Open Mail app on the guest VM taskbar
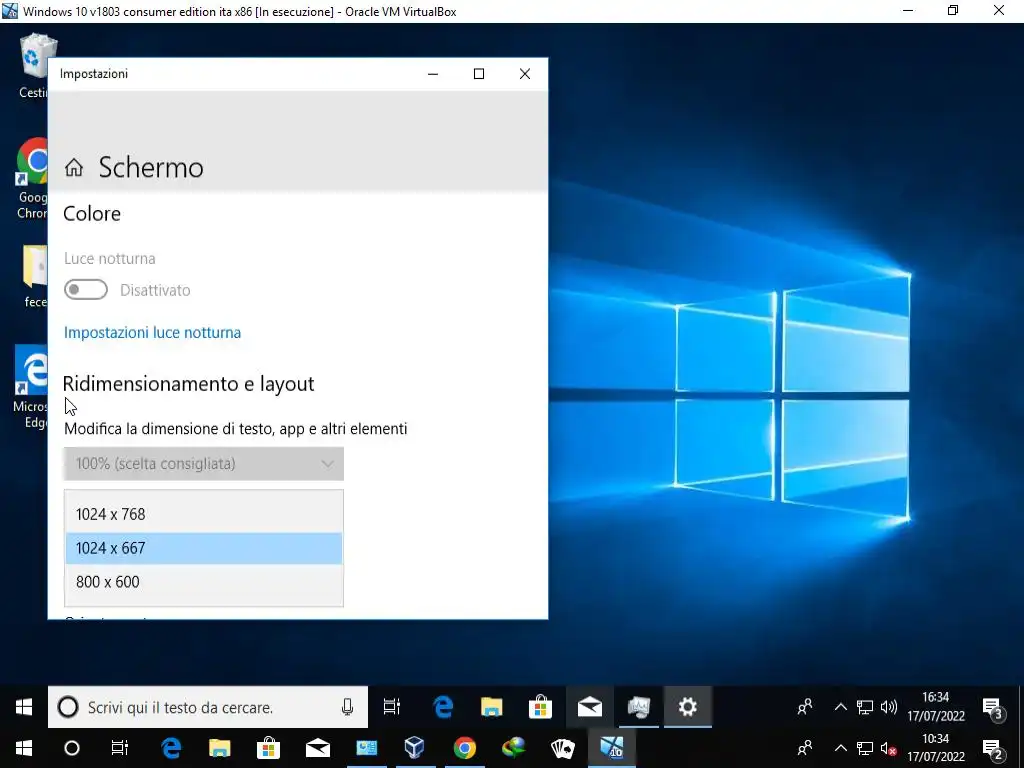Screen dimensions: 1024x768 (x=590, y=707)
